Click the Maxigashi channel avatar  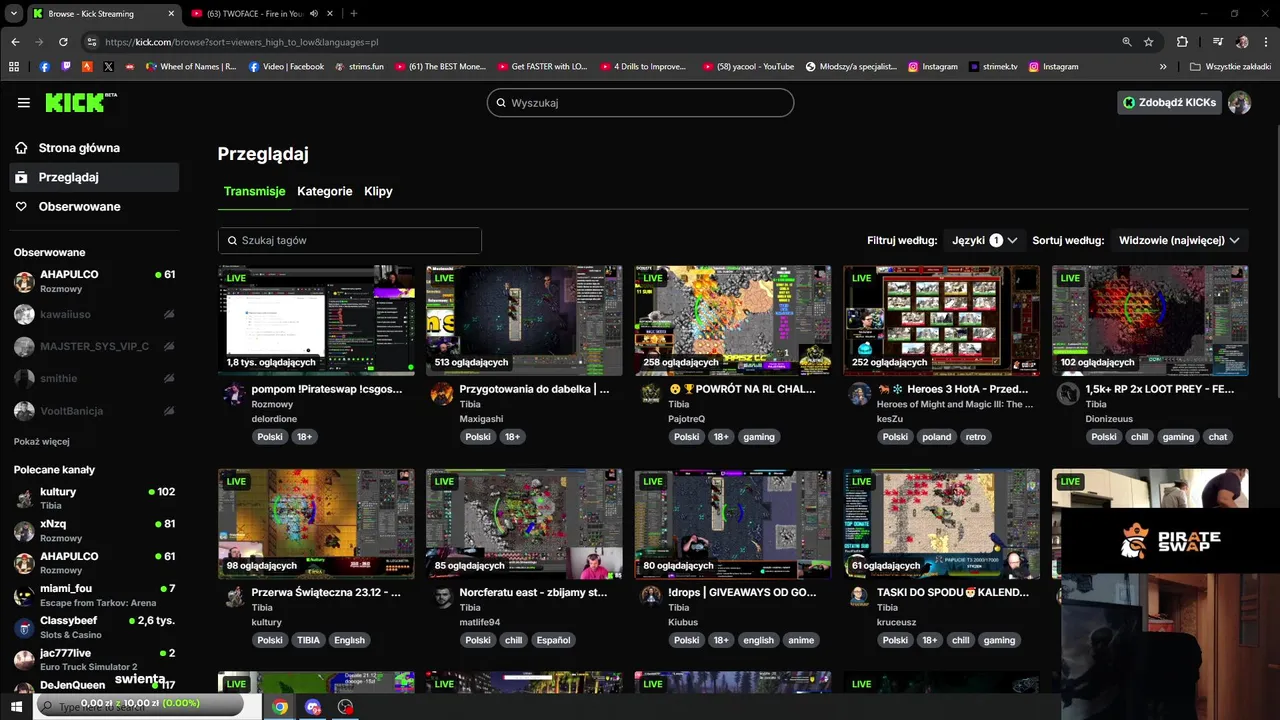pos(442,393)
